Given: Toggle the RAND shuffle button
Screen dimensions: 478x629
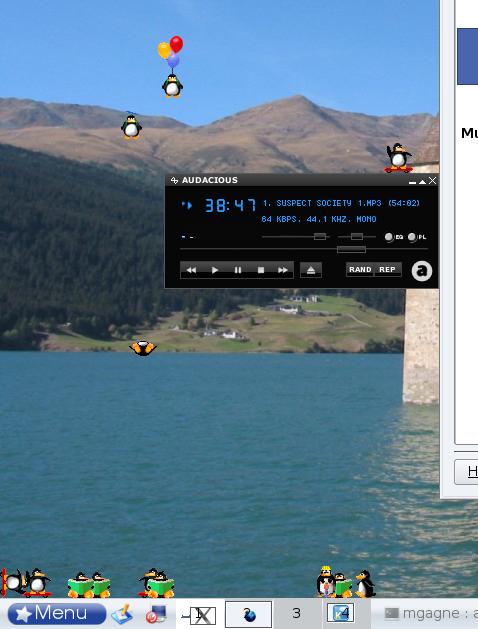Looking at the screenshot, I should click(x=360, y=270).
